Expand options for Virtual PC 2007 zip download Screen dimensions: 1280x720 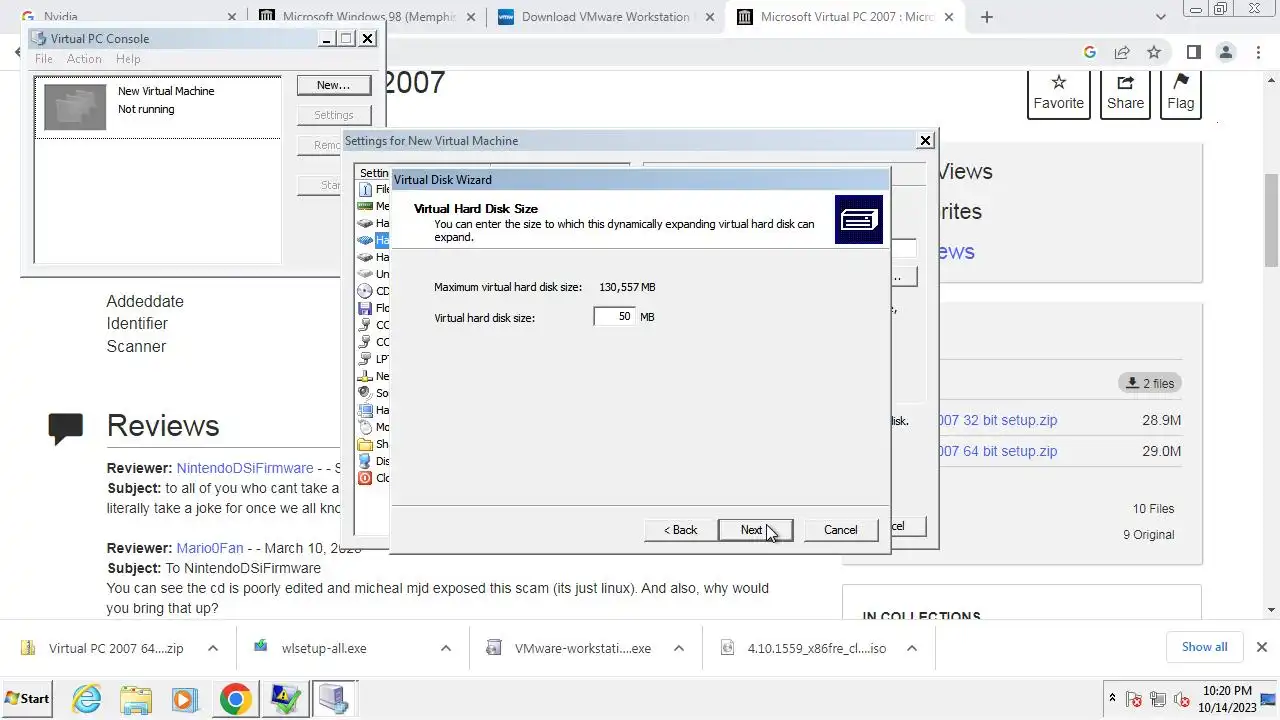click(213, 648)
